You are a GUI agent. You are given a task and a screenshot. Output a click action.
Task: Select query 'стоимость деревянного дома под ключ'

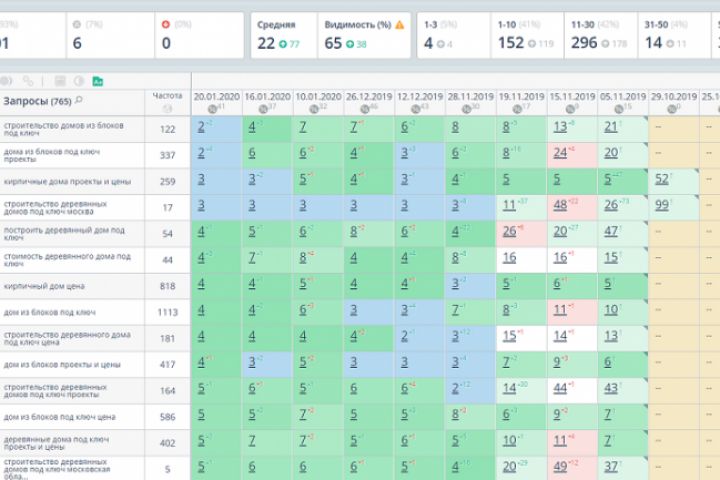click(x=67, y=260)
